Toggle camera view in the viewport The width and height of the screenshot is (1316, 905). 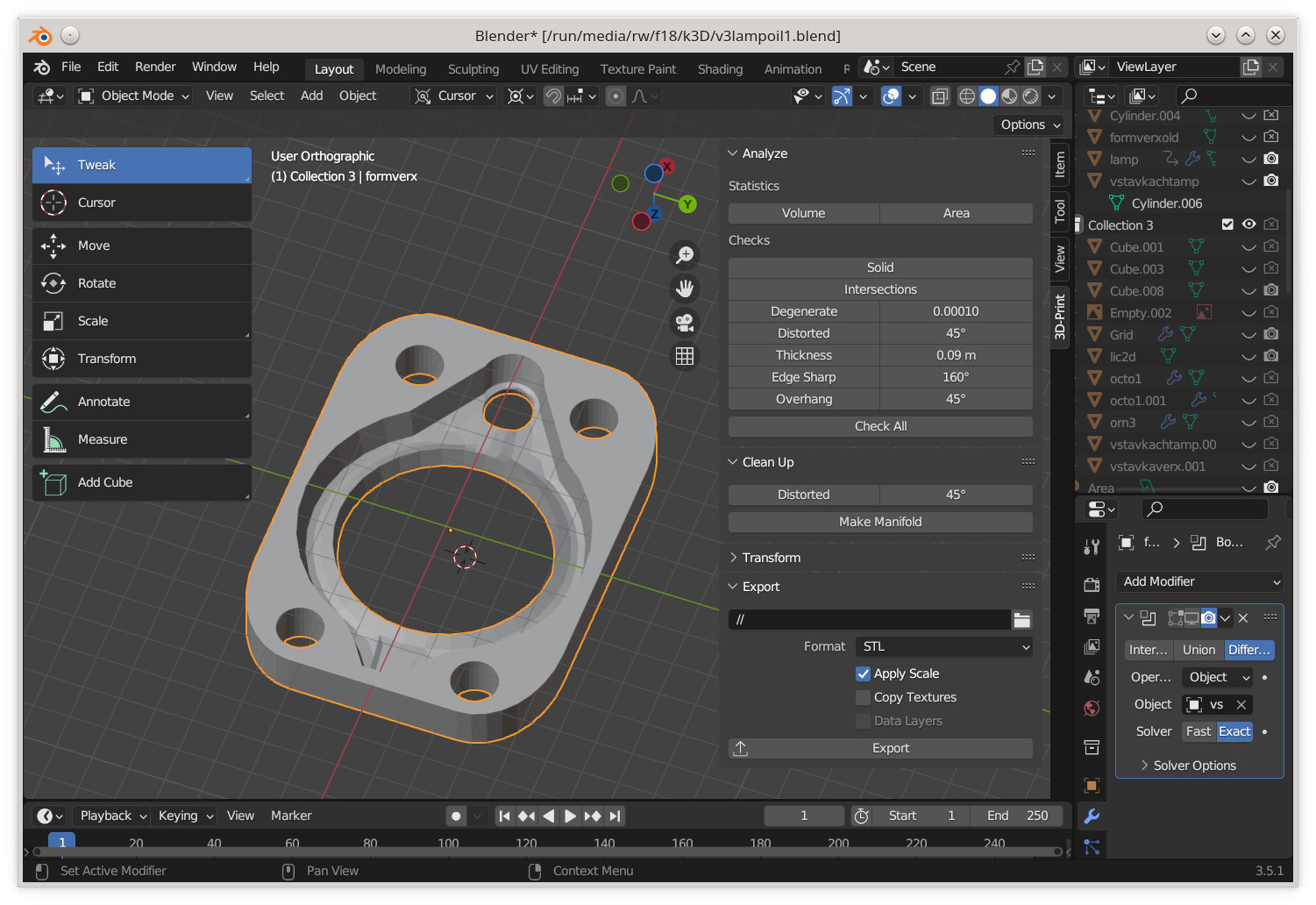coord(685,323)
